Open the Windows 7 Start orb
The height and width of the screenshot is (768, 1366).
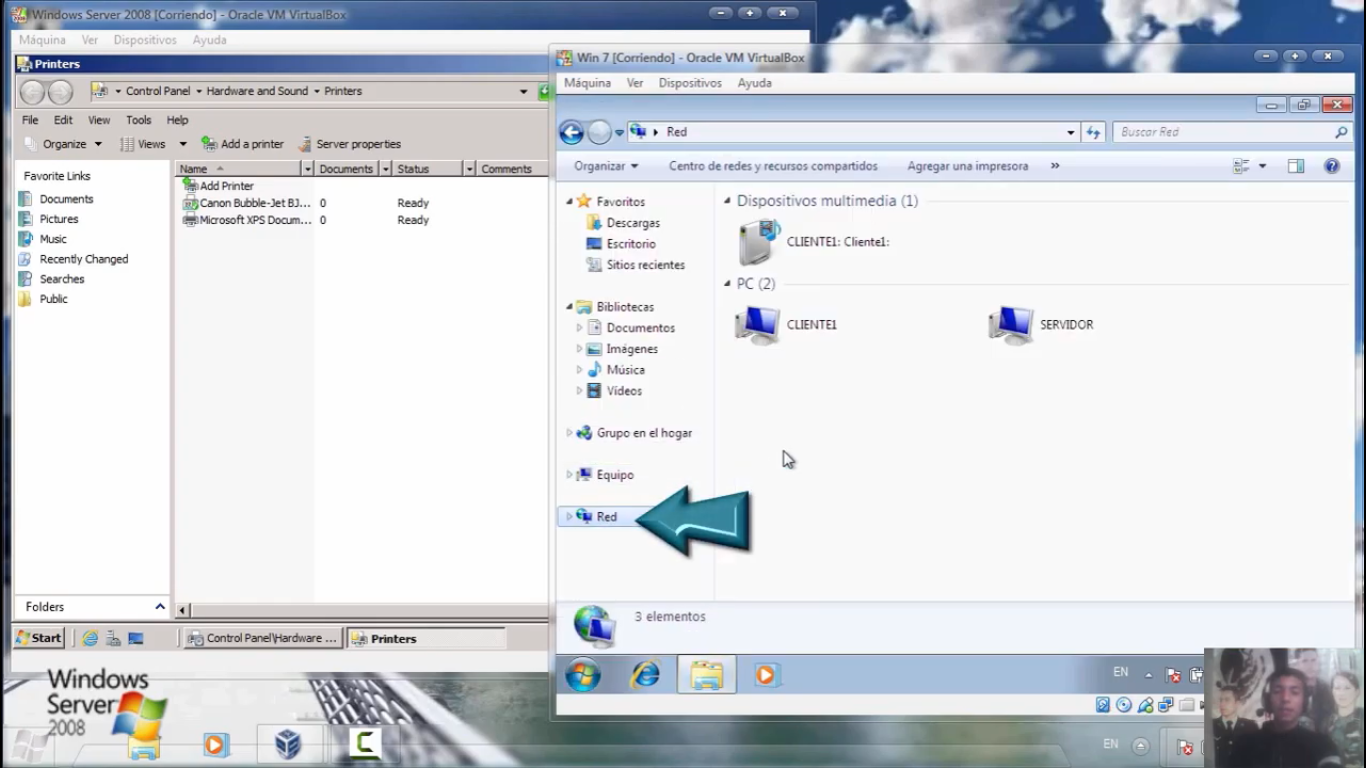(583, 676)
